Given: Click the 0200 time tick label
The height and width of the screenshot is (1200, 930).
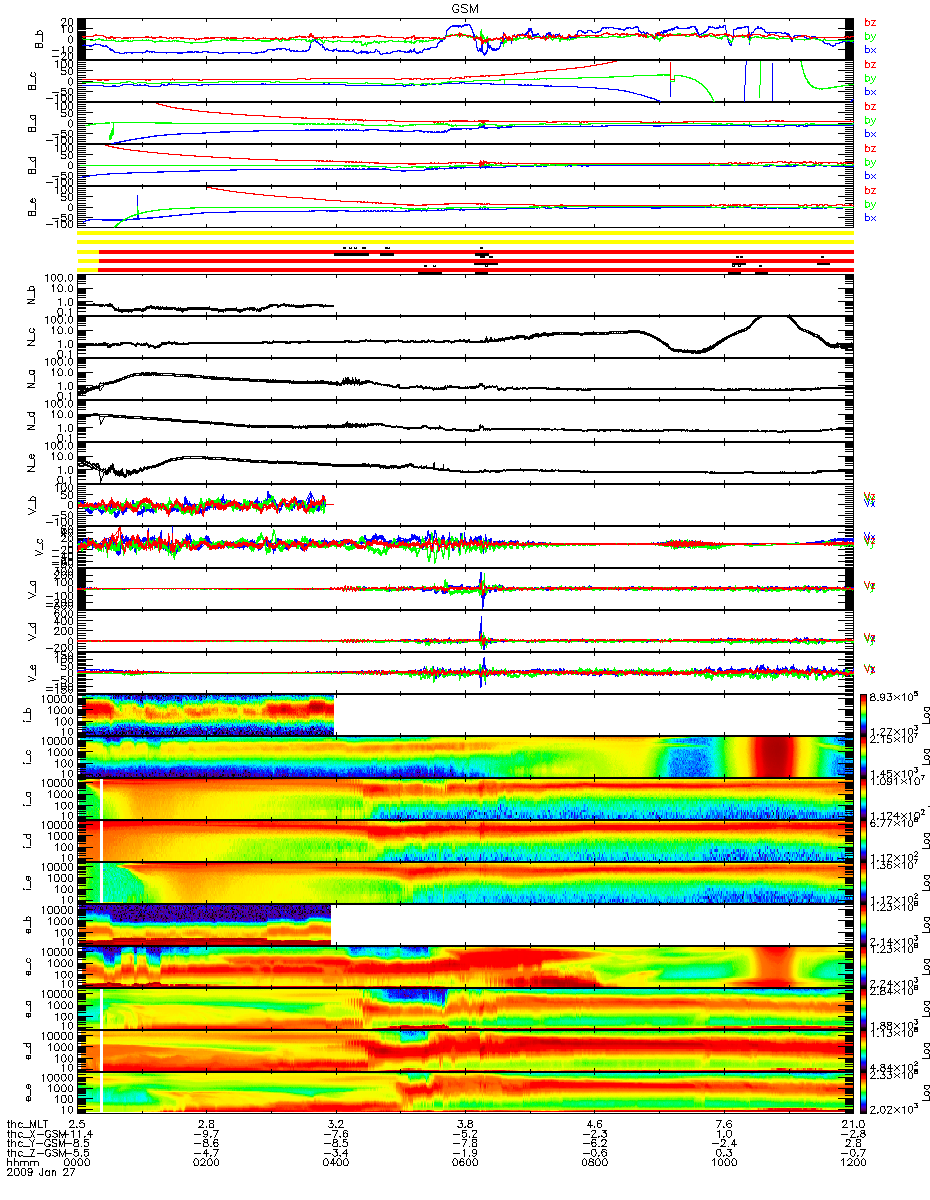Looking at the screenshot, I should (206, 1163).
